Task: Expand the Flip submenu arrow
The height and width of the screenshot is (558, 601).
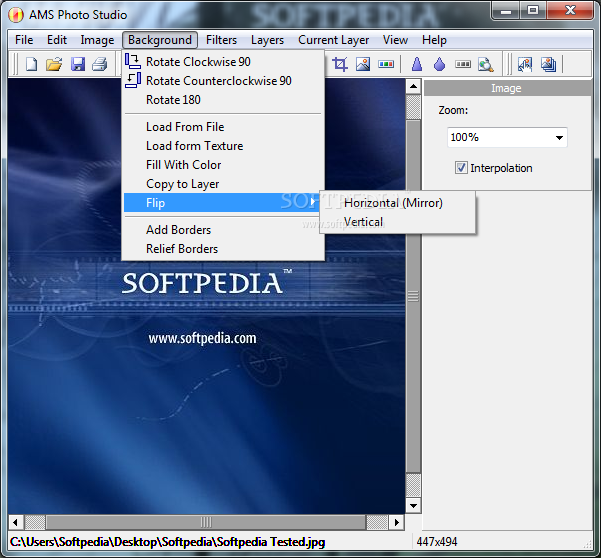Action: click(313, 202)
